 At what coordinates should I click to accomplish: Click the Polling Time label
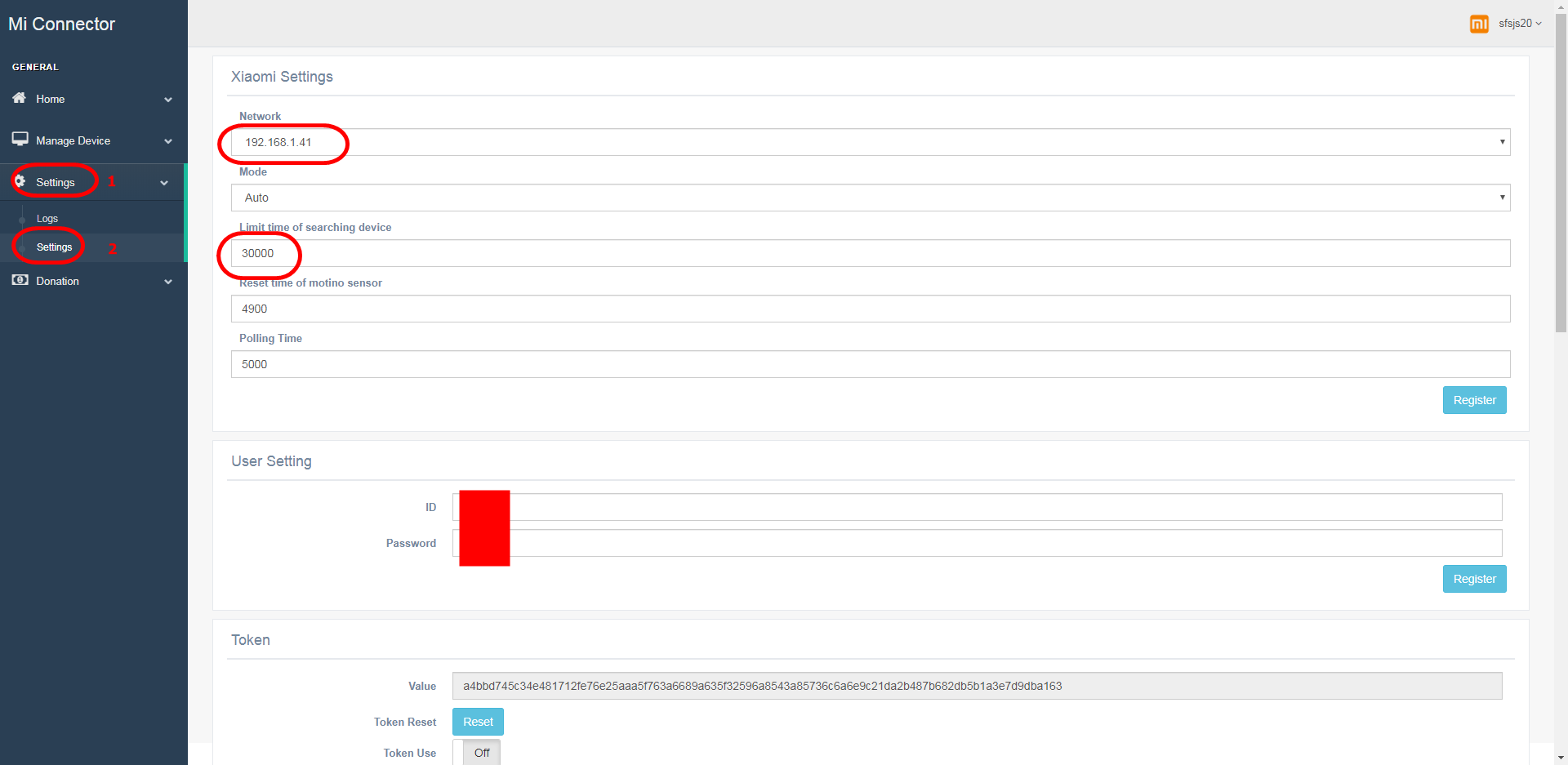coord(270,338)
